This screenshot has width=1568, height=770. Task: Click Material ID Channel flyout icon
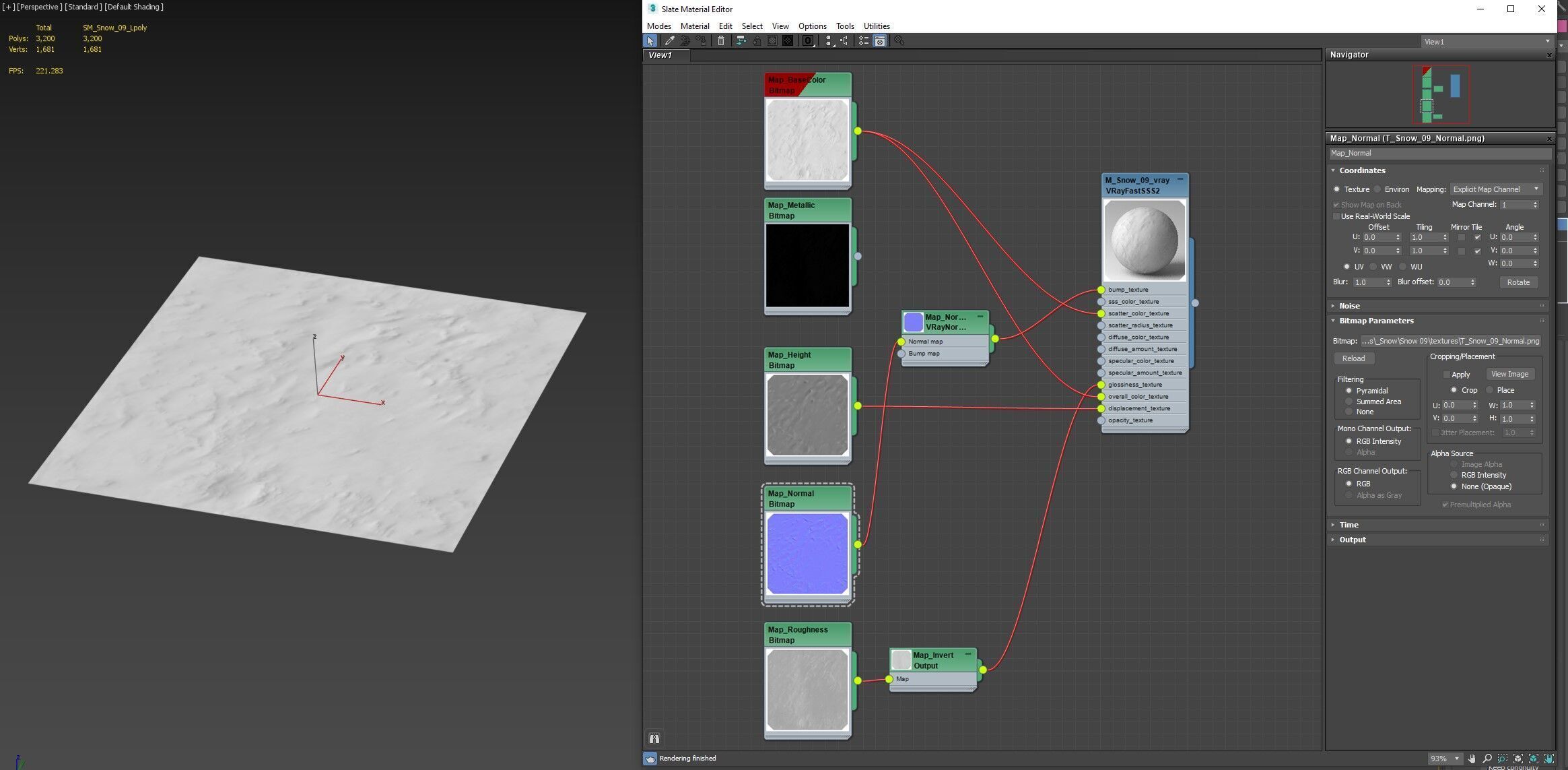[x=809, y=41]
